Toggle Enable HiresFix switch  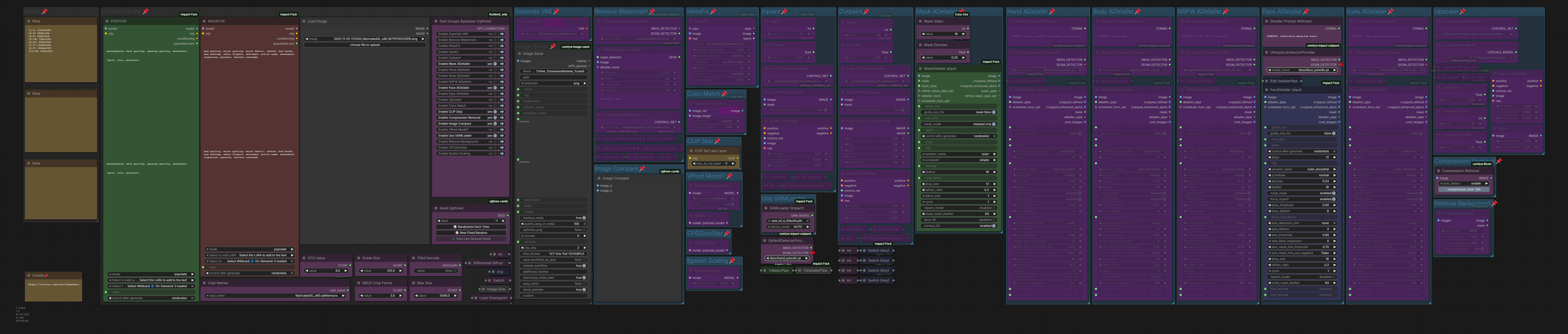tap(495, 46)
